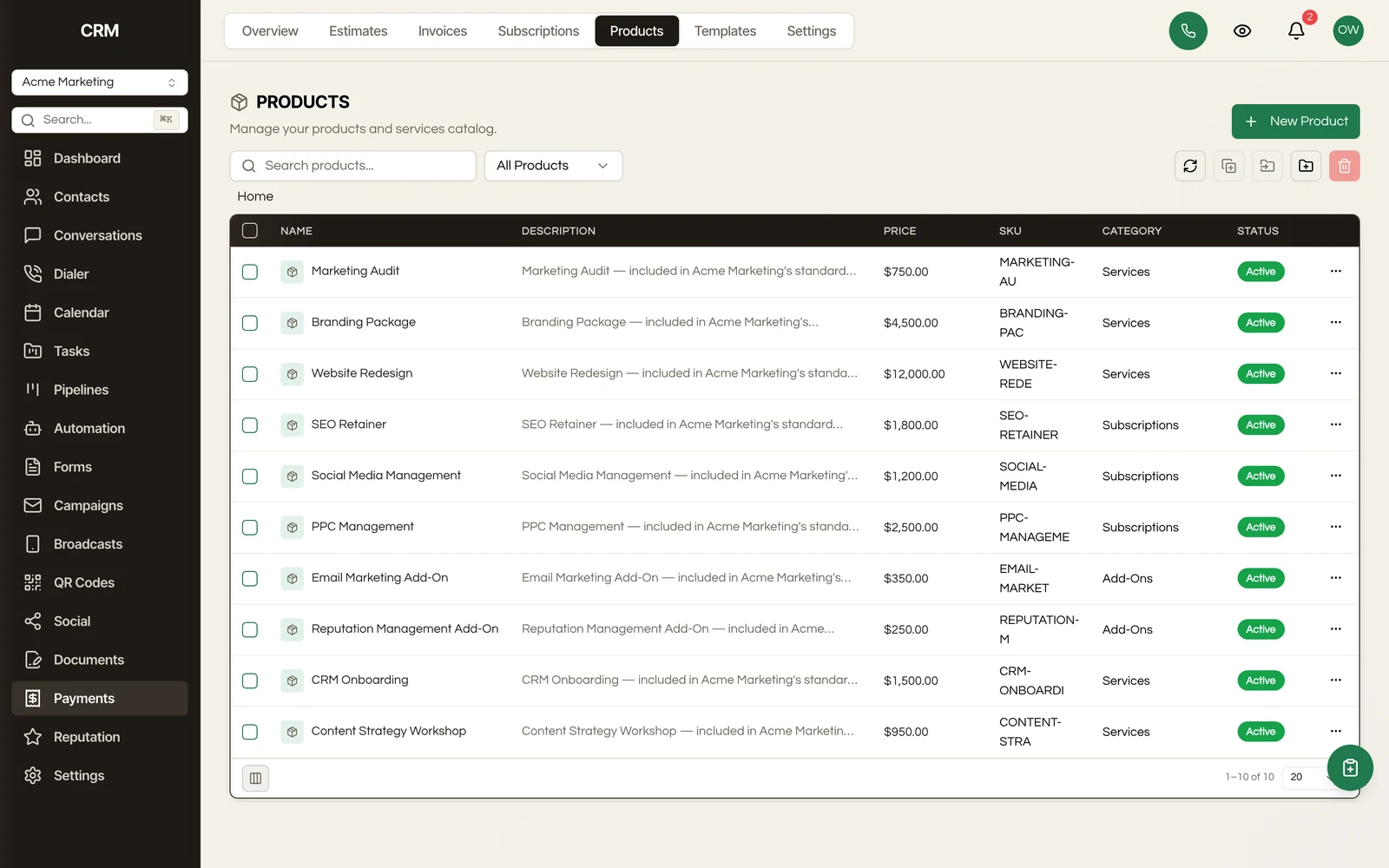
Task: Click the Active badge for PPC Management
Action: [1261, 528]
